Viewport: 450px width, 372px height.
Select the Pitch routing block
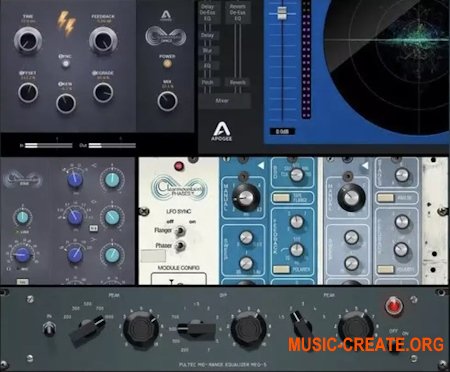click(208, 82)
